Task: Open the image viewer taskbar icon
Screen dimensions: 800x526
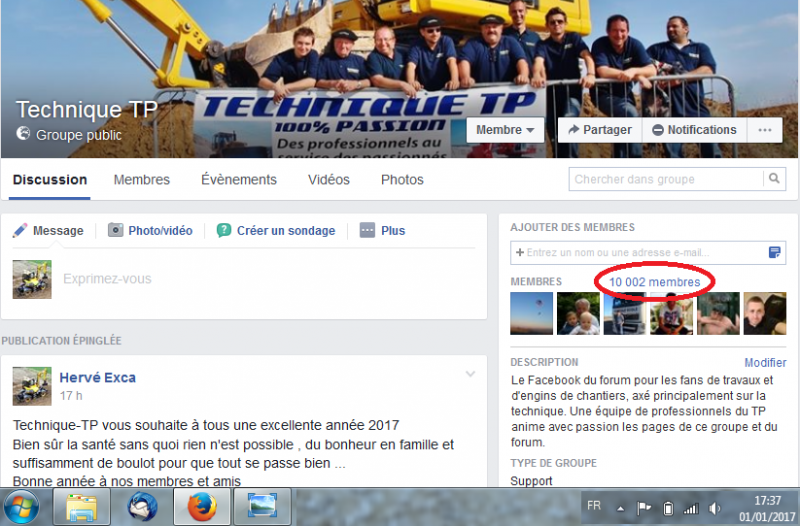Action: pyautogui.click(x=262, y=507)
